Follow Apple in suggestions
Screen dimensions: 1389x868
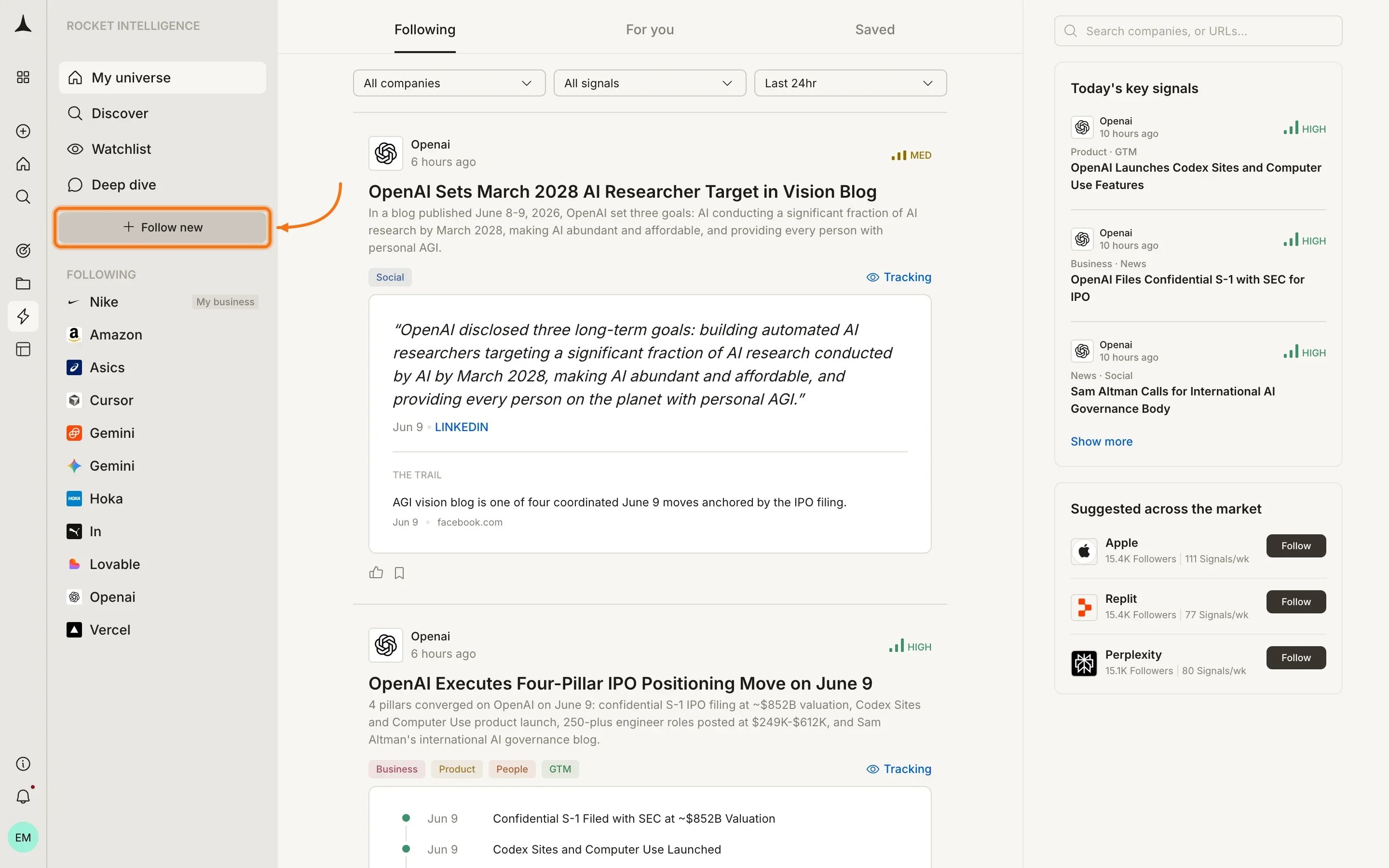(1295, 546)
